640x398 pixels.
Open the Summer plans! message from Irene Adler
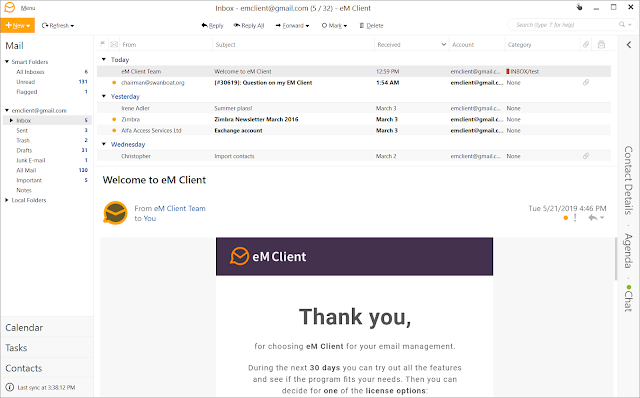click(354, 108)
